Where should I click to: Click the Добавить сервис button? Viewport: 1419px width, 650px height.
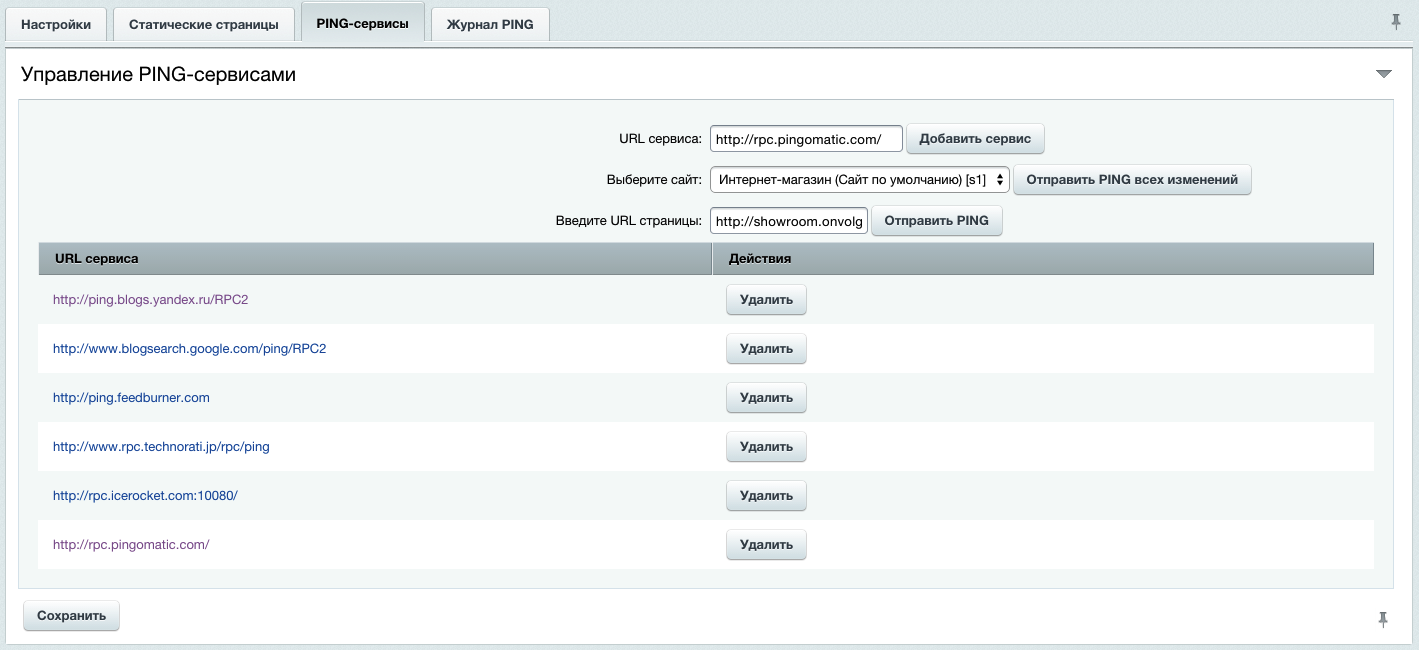pyautogui.click(x=975, y=139)
